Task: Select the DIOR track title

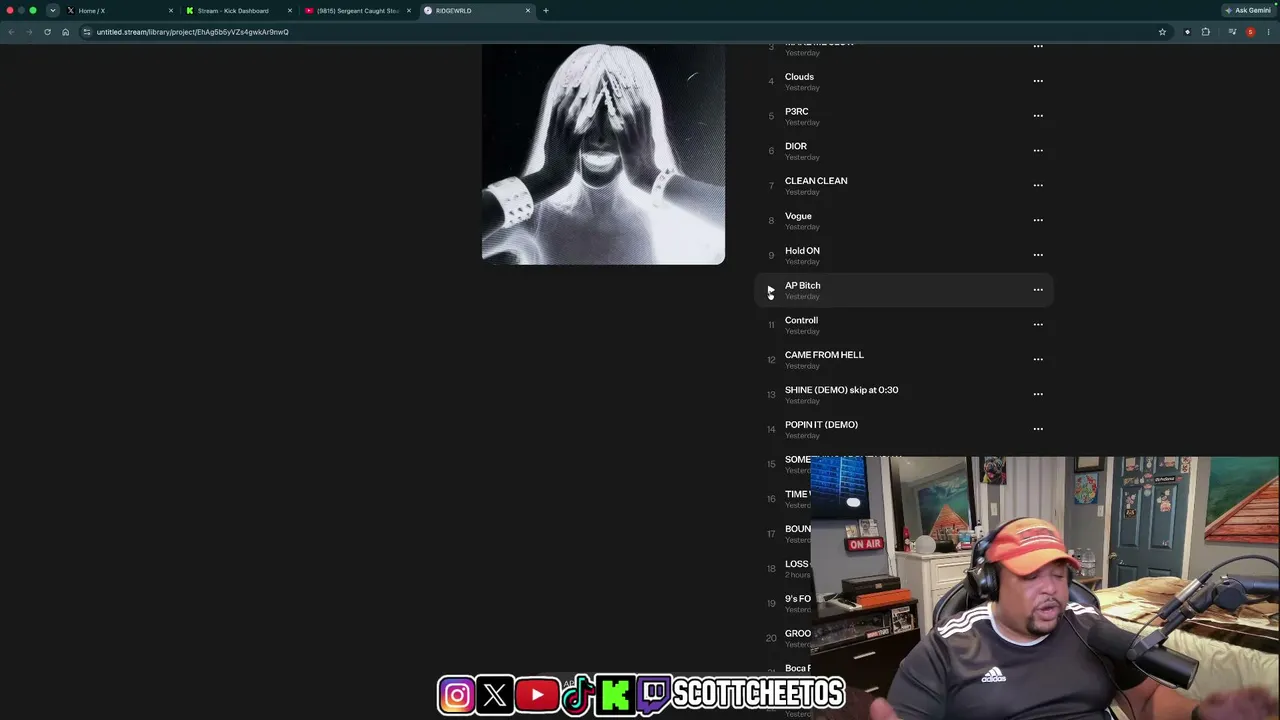Action: (796, 146)
